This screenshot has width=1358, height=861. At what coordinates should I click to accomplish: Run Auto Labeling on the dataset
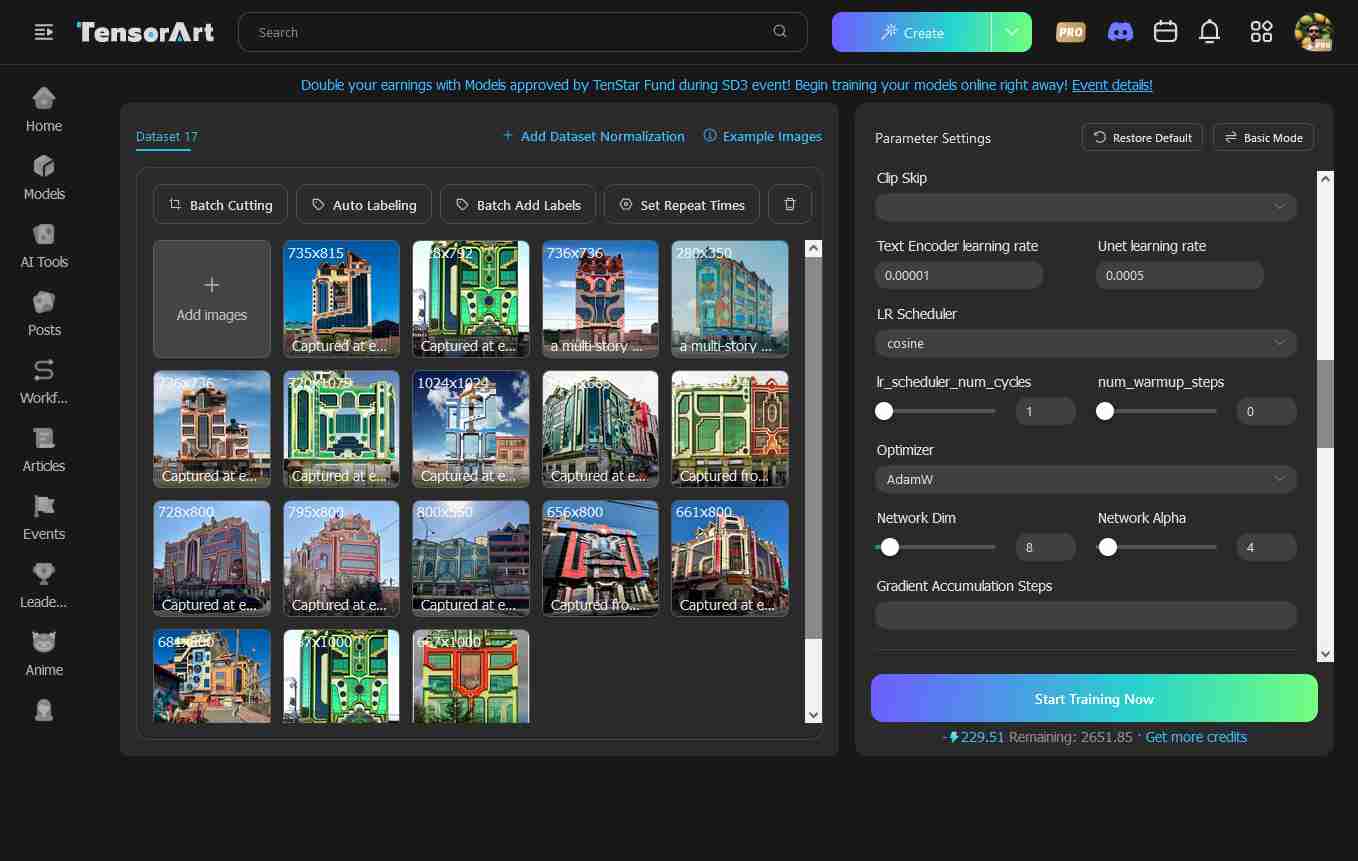click(364, 204)
